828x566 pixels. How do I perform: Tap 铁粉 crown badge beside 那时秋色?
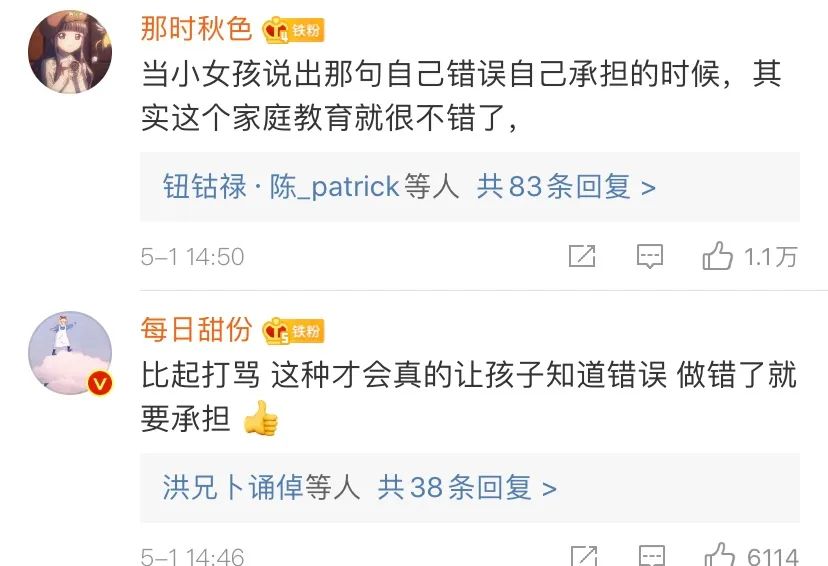point(293,30)
